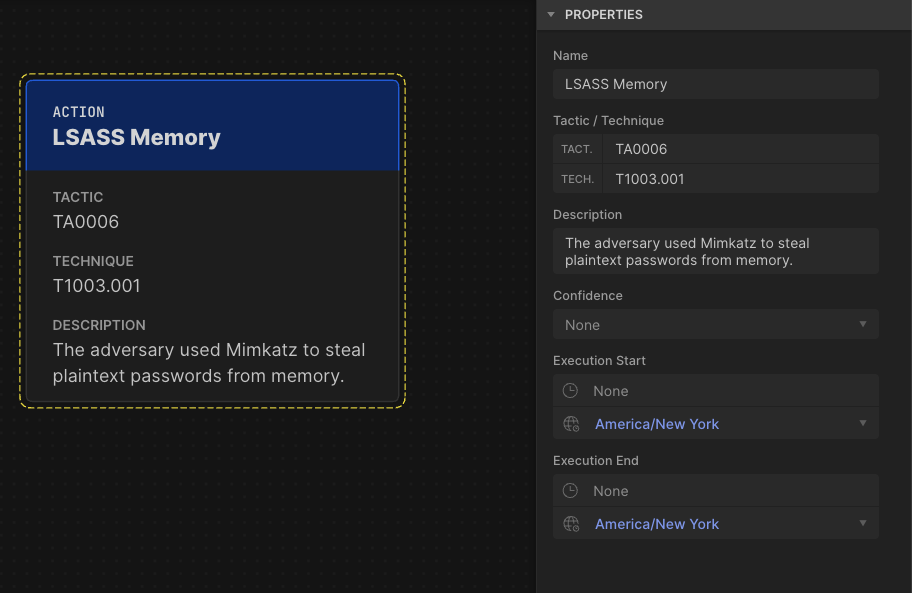Open the Execution Start timezone dropdown
912x593 pixels.
tap(715, 424)
